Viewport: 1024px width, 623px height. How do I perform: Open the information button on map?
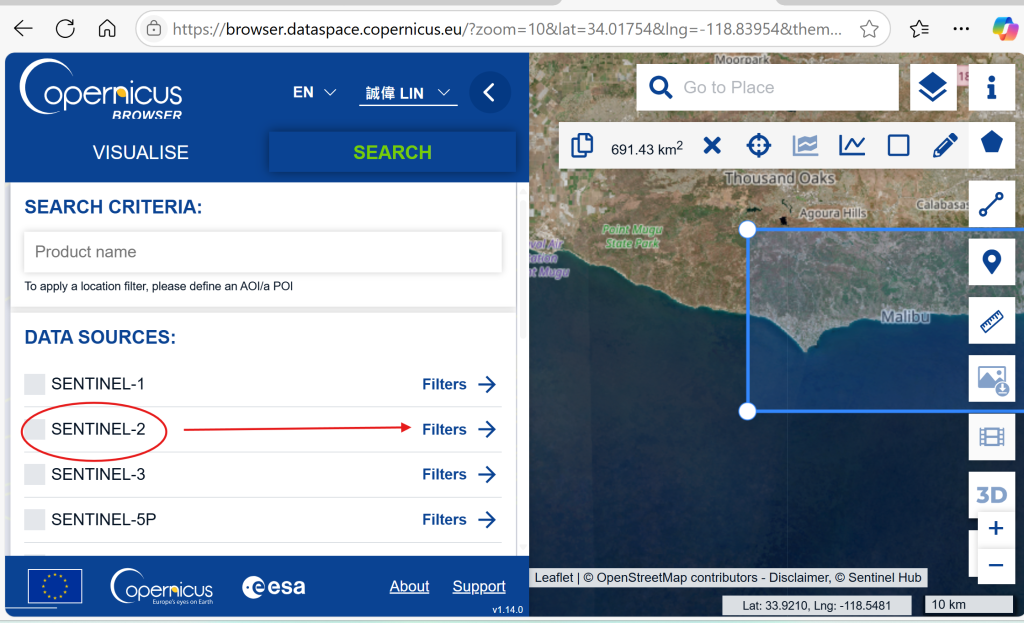coord(991,87)
